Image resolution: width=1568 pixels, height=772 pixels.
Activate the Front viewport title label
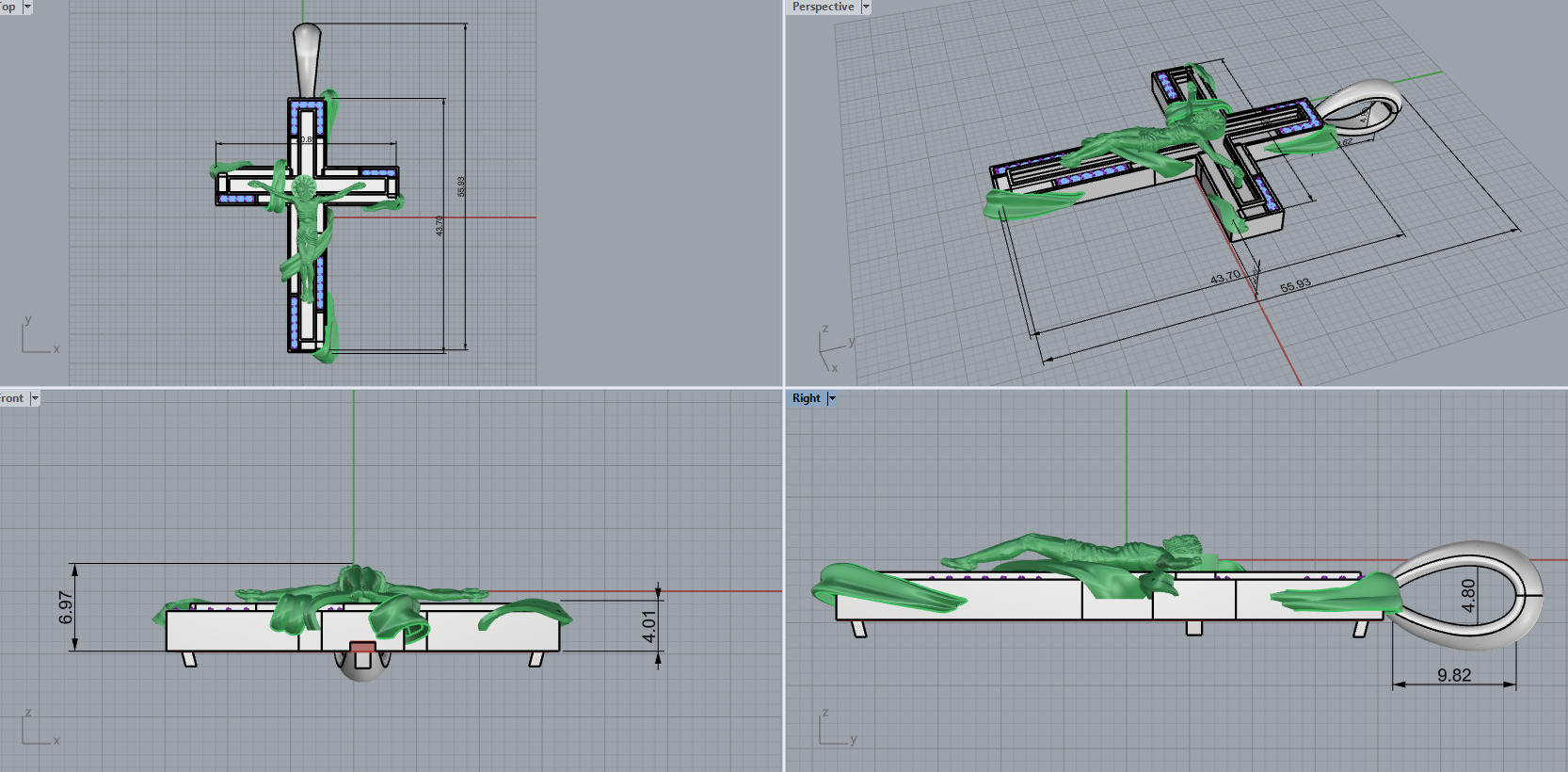pos(11,398)
